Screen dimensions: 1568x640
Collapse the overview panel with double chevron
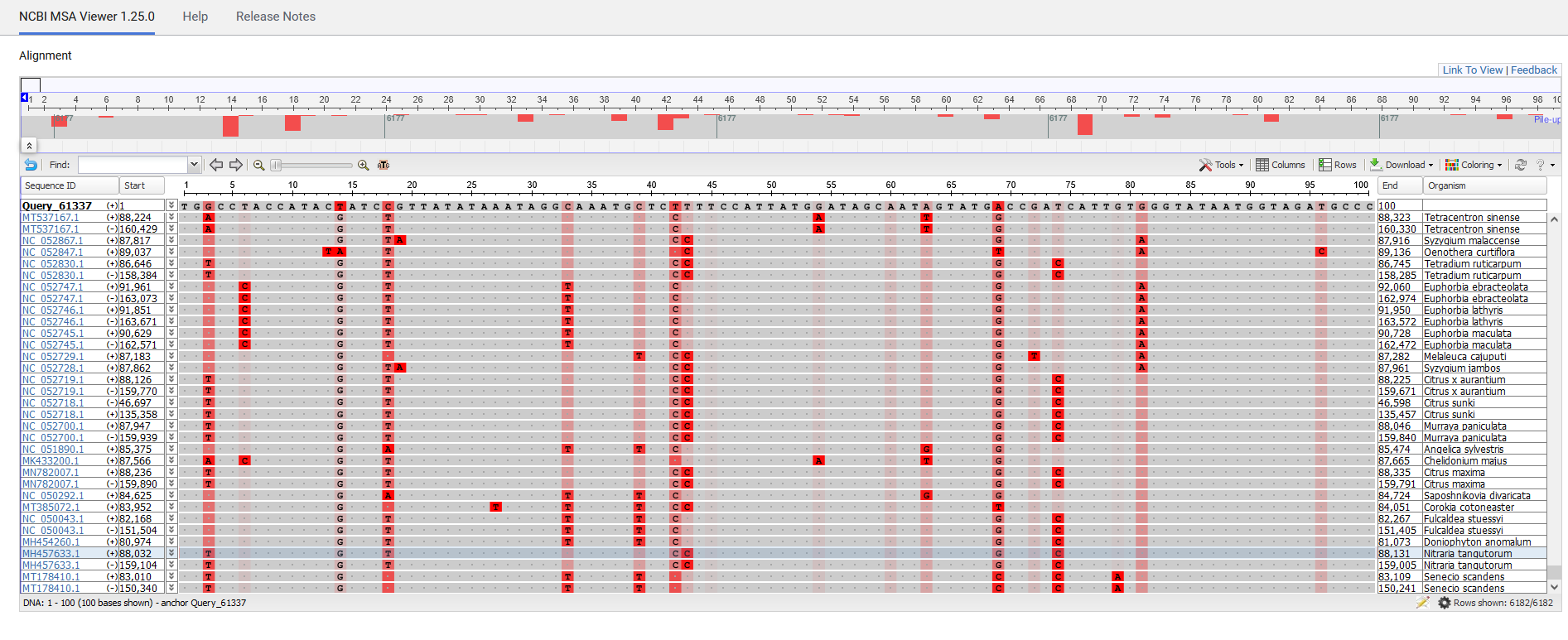29,146
